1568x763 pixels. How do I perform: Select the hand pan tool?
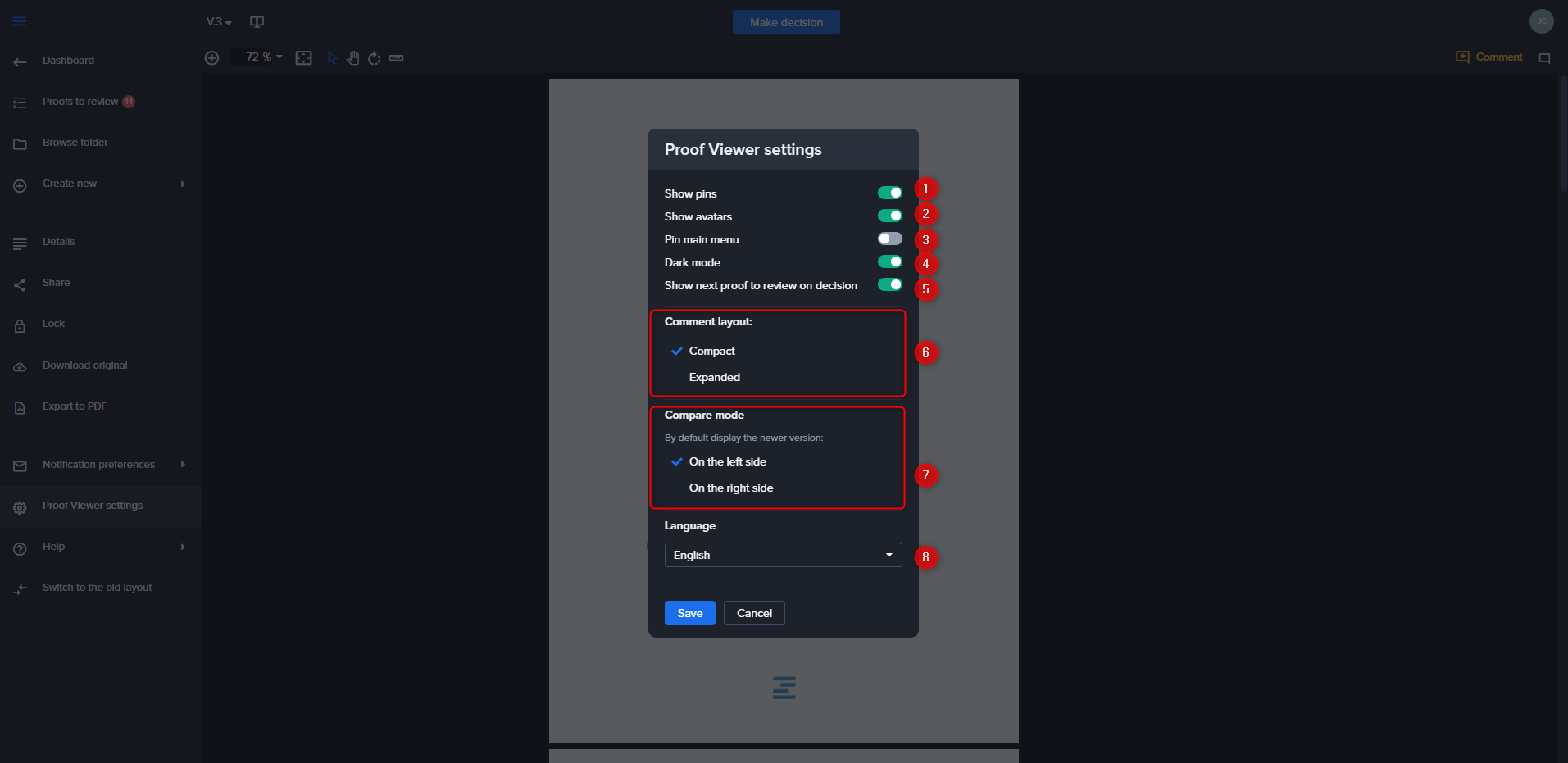353,58
